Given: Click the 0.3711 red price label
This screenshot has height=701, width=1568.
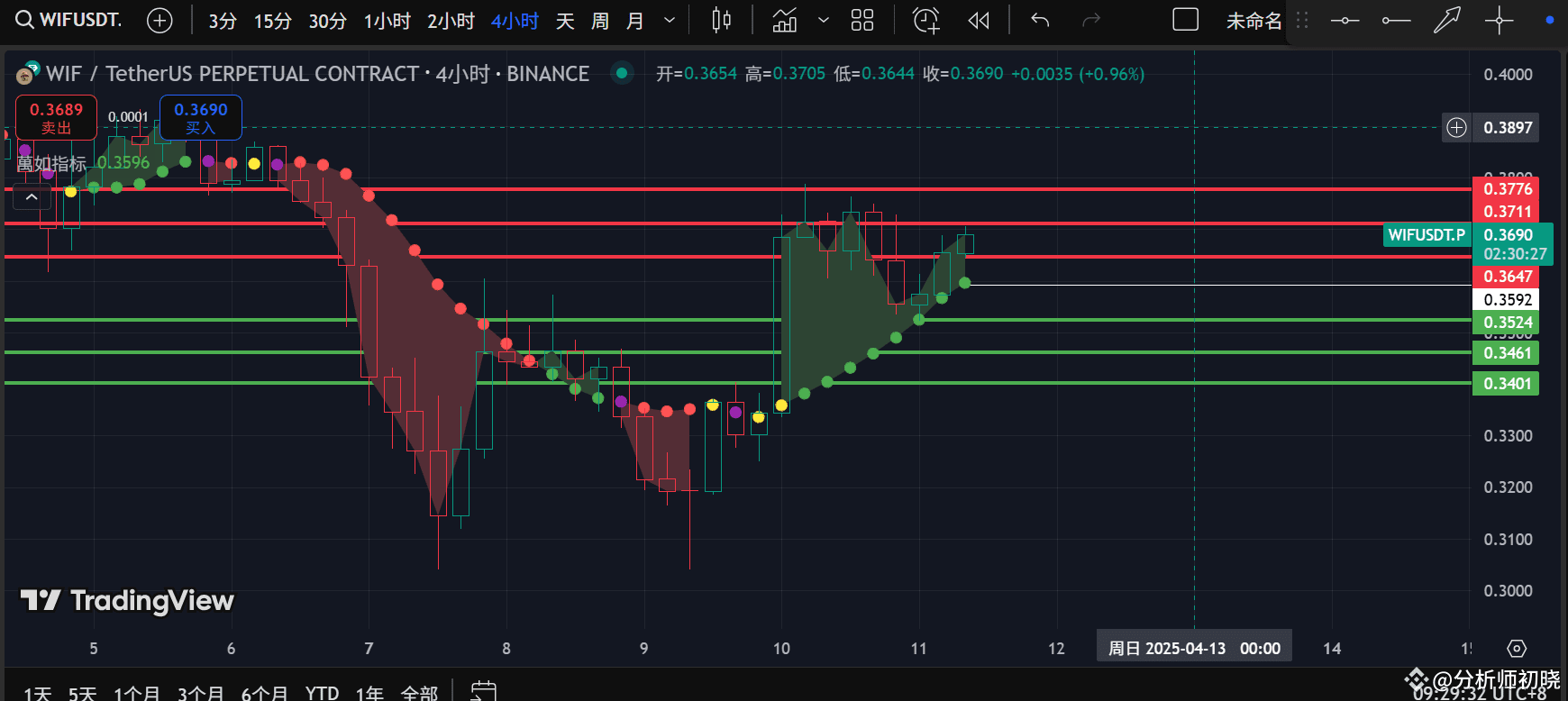Looking at the screenshot, I should click(x=1508, y=212).
